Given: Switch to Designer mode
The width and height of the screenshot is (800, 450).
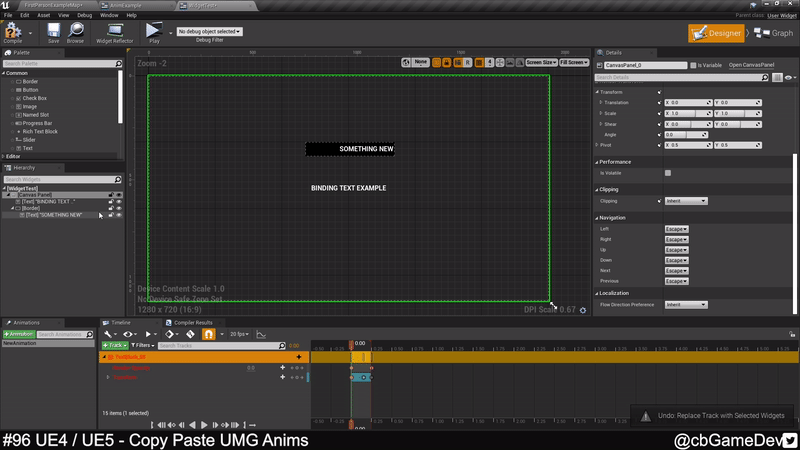Looking at the screenshot, I should click(716, 33).
